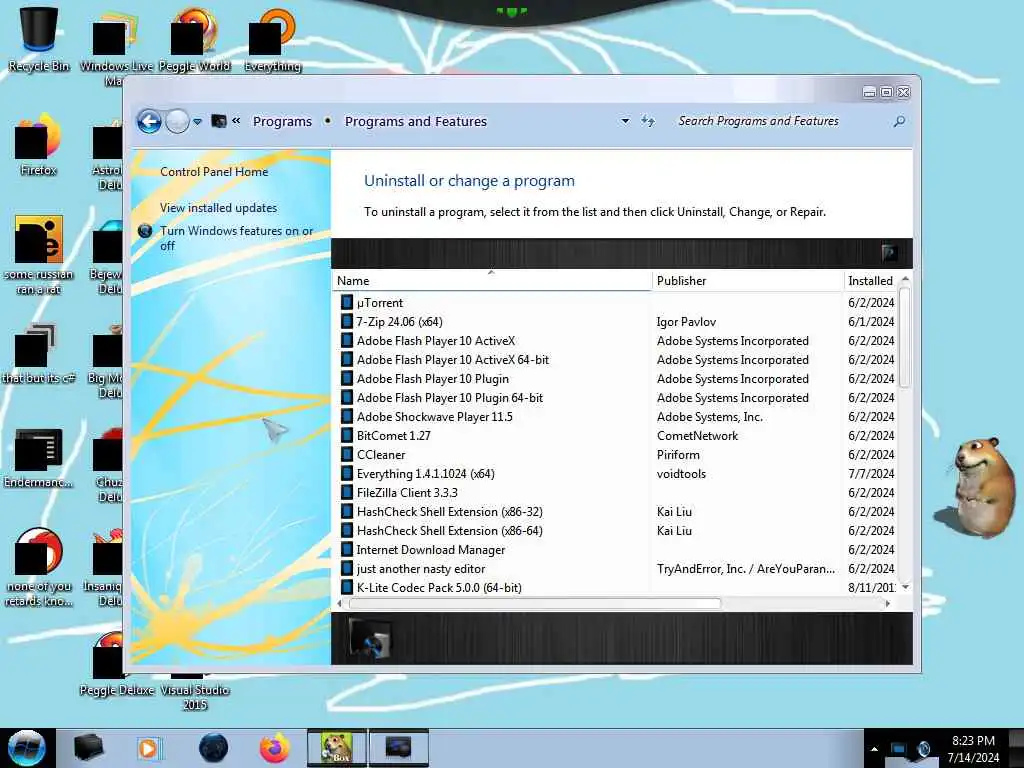Select CCleaner program icon
The image size is (1024, 768).
coord(347,455)
